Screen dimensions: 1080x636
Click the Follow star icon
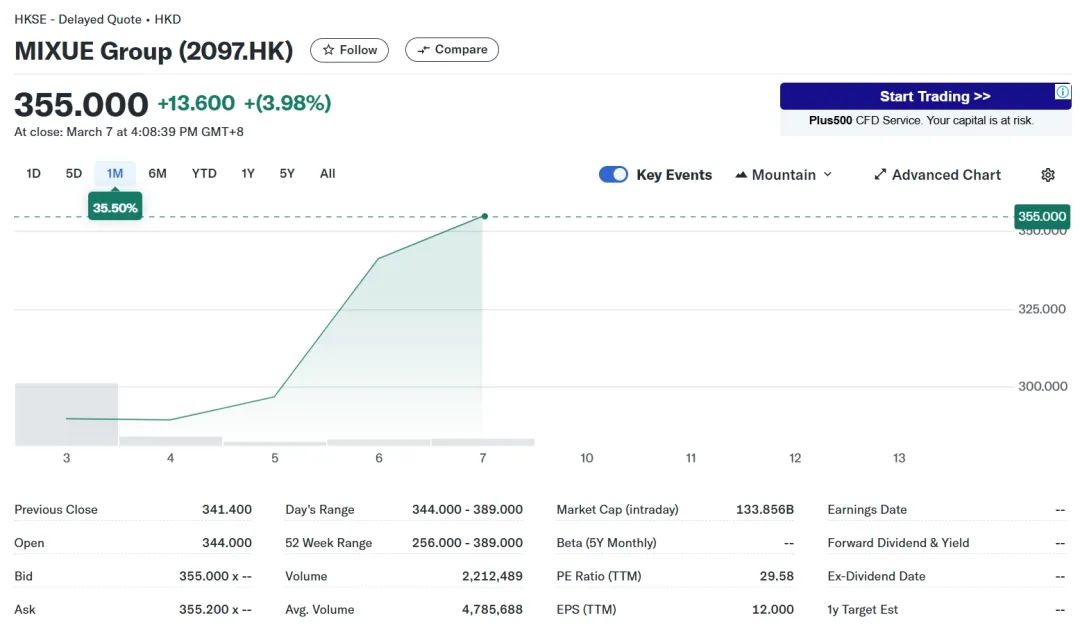pos(329,50)
